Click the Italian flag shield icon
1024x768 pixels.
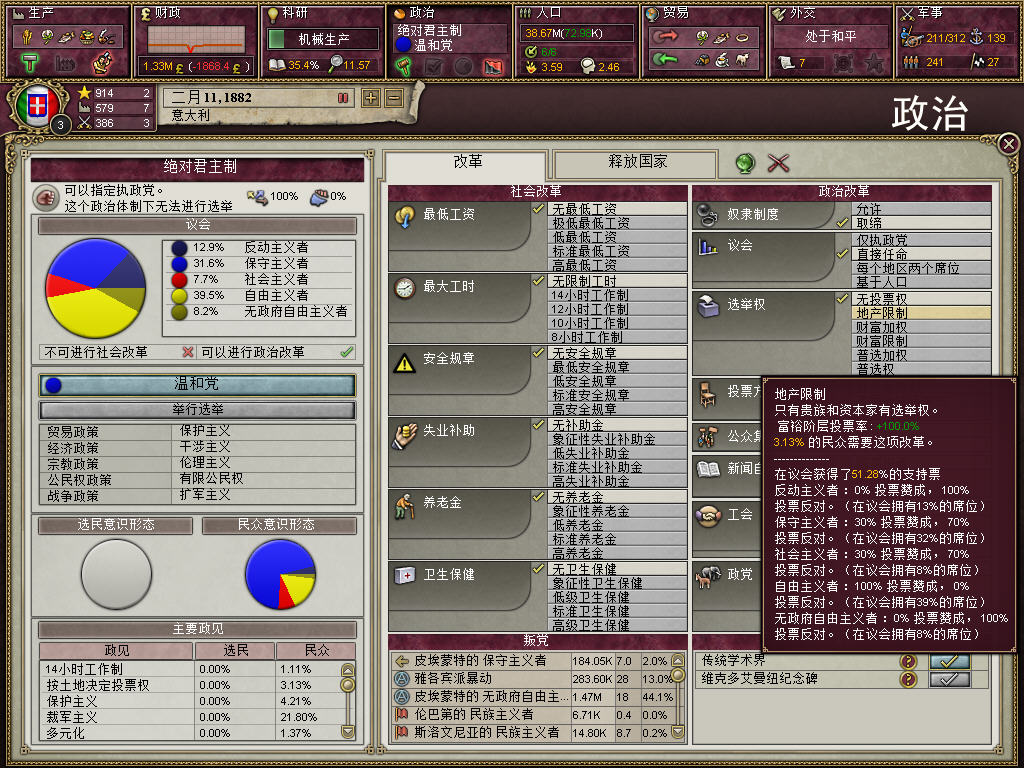click(38, 106)
